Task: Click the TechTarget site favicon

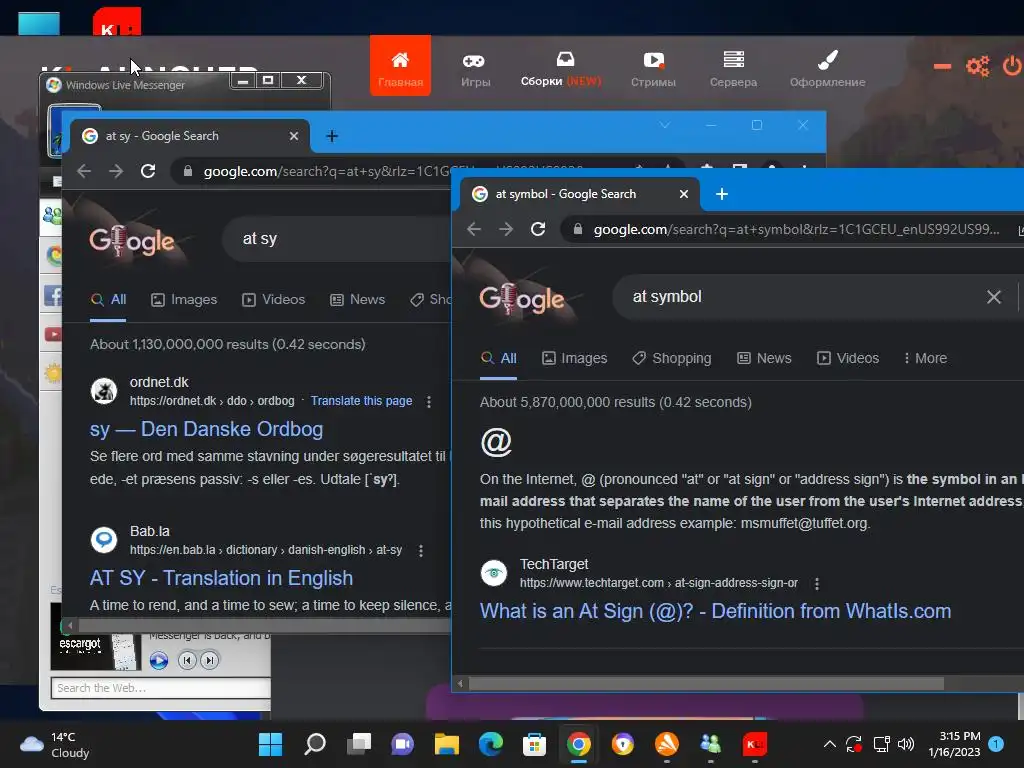Action: [x=494, y=573]
